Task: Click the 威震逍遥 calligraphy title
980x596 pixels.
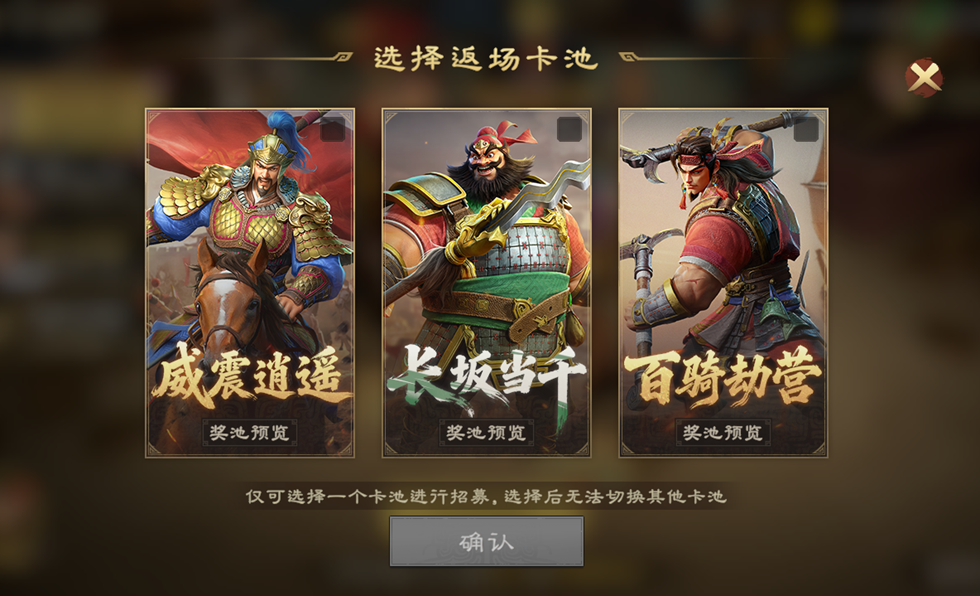Action: click(x=249, y=378)
